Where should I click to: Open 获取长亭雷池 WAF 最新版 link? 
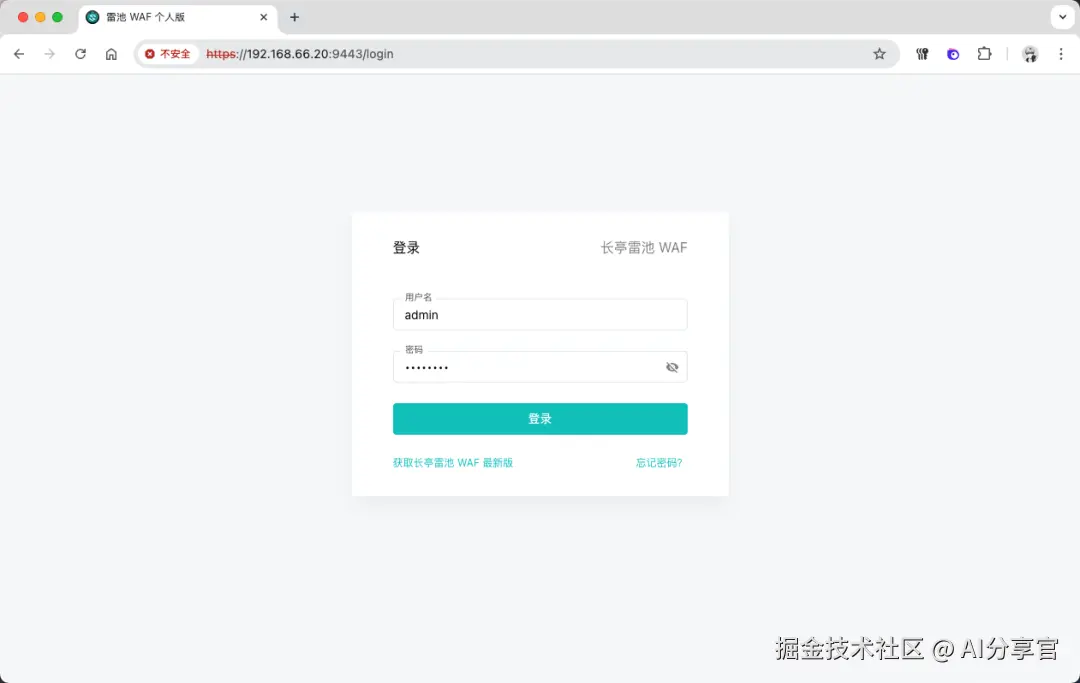[453, 463]
